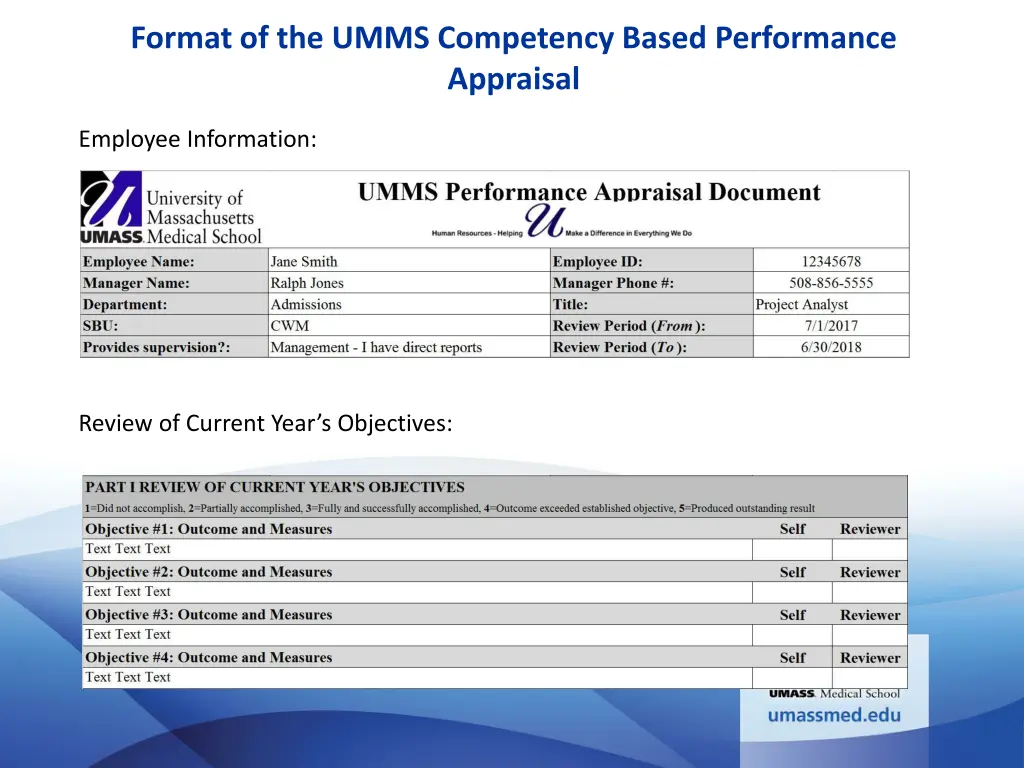The width and height of the screenshot is (1024, 768).
Task: Click the 'Provides supervision?:' label
Action: [156, 347]
